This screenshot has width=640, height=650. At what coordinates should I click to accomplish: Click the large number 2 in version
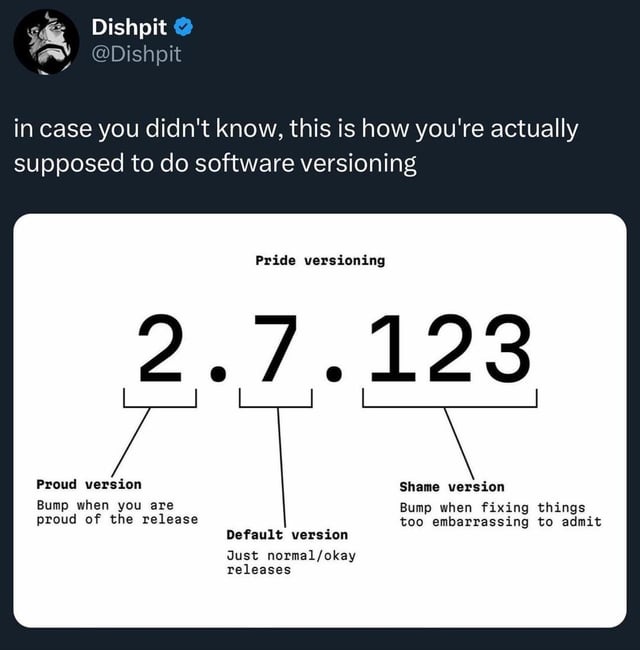coord(160,348)
